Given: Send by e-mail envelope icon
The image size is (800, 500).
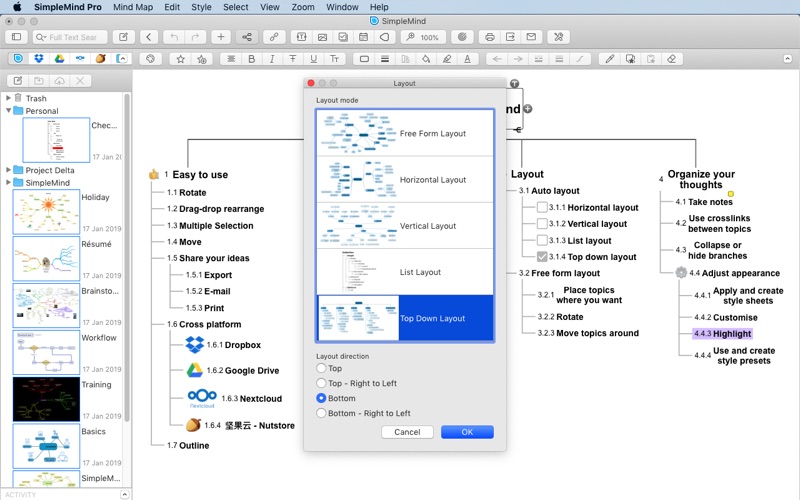Looking at the screenshot, I should (x=531, y=37).
